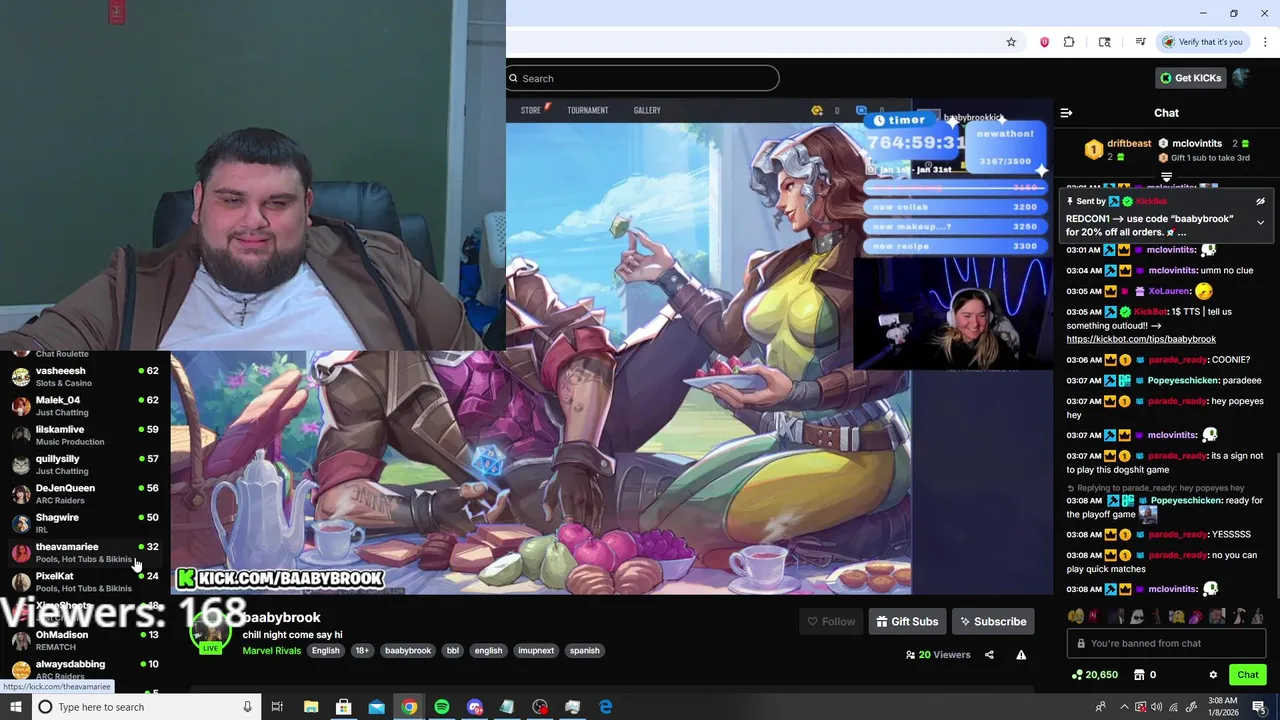
Task: Open Wi-Fi network icon in tray
Action: point(1174,707)
